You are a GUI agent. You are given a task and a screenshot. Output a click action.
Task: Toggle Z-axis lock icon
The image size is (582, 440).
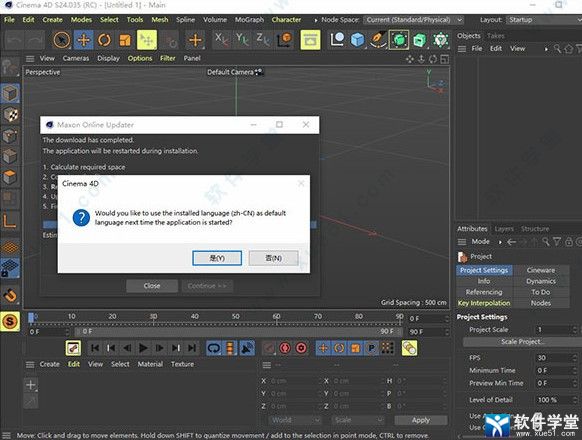263,39
